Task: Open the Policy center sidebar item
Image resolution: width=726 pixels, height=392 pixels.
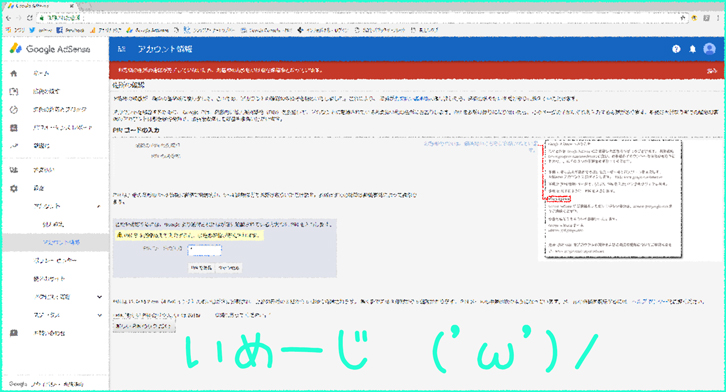Action: click(x=55, y=261)
